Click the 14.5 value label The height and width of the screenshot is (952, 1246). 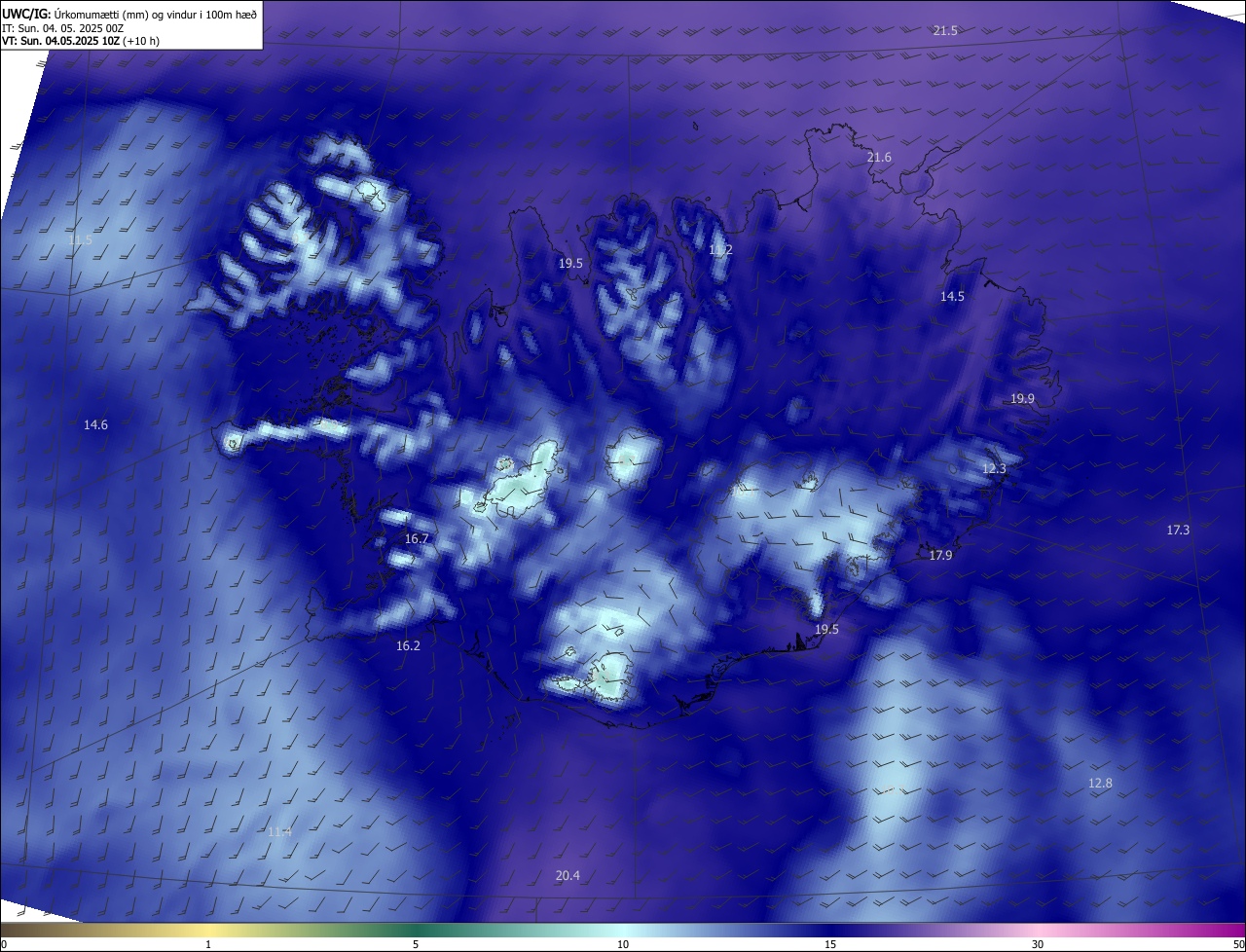pyautogui.click(x=952, y=297)
